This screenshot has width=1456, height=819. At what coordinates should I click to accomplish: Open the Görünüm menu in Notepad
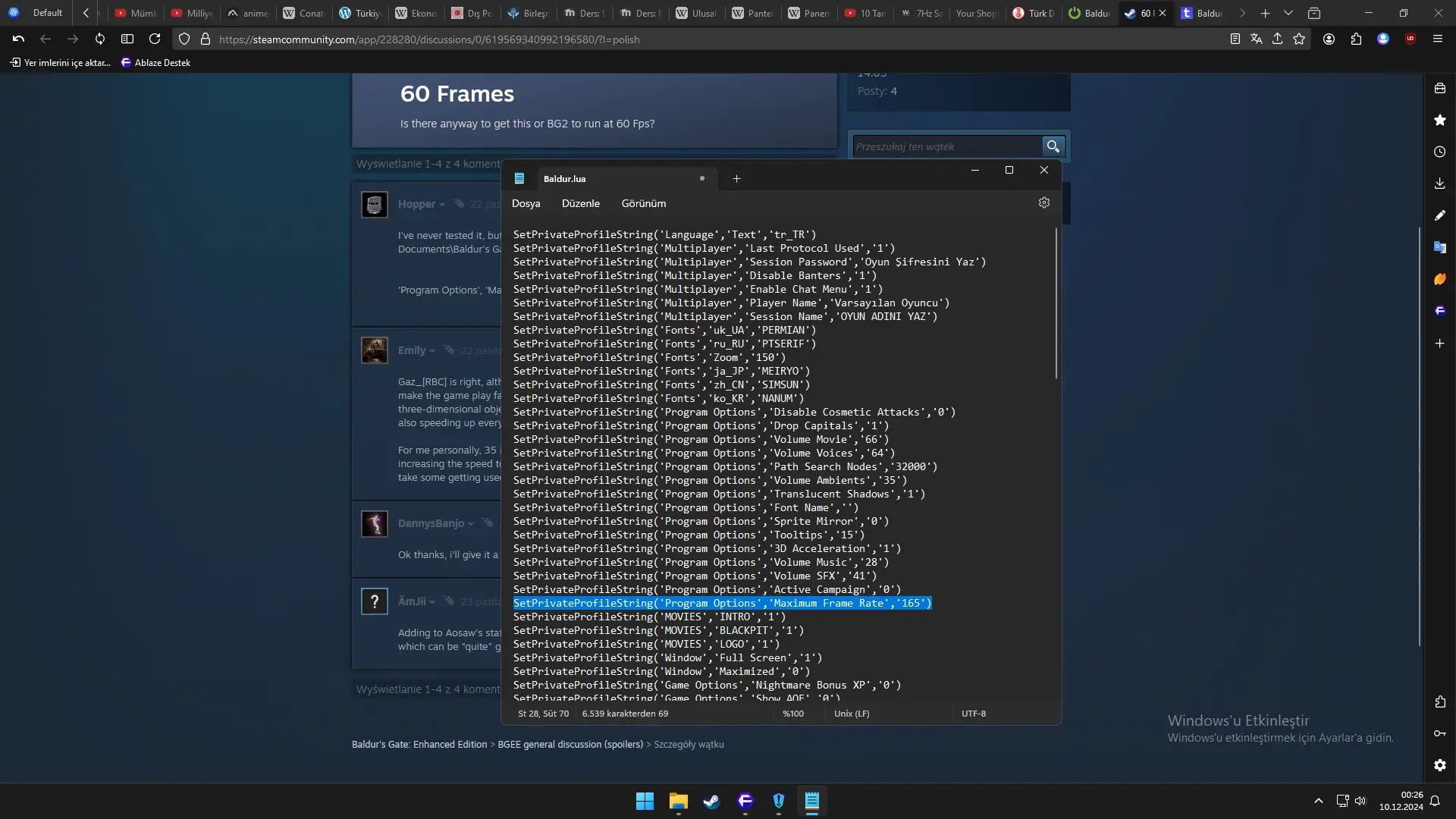coord(644,203)
